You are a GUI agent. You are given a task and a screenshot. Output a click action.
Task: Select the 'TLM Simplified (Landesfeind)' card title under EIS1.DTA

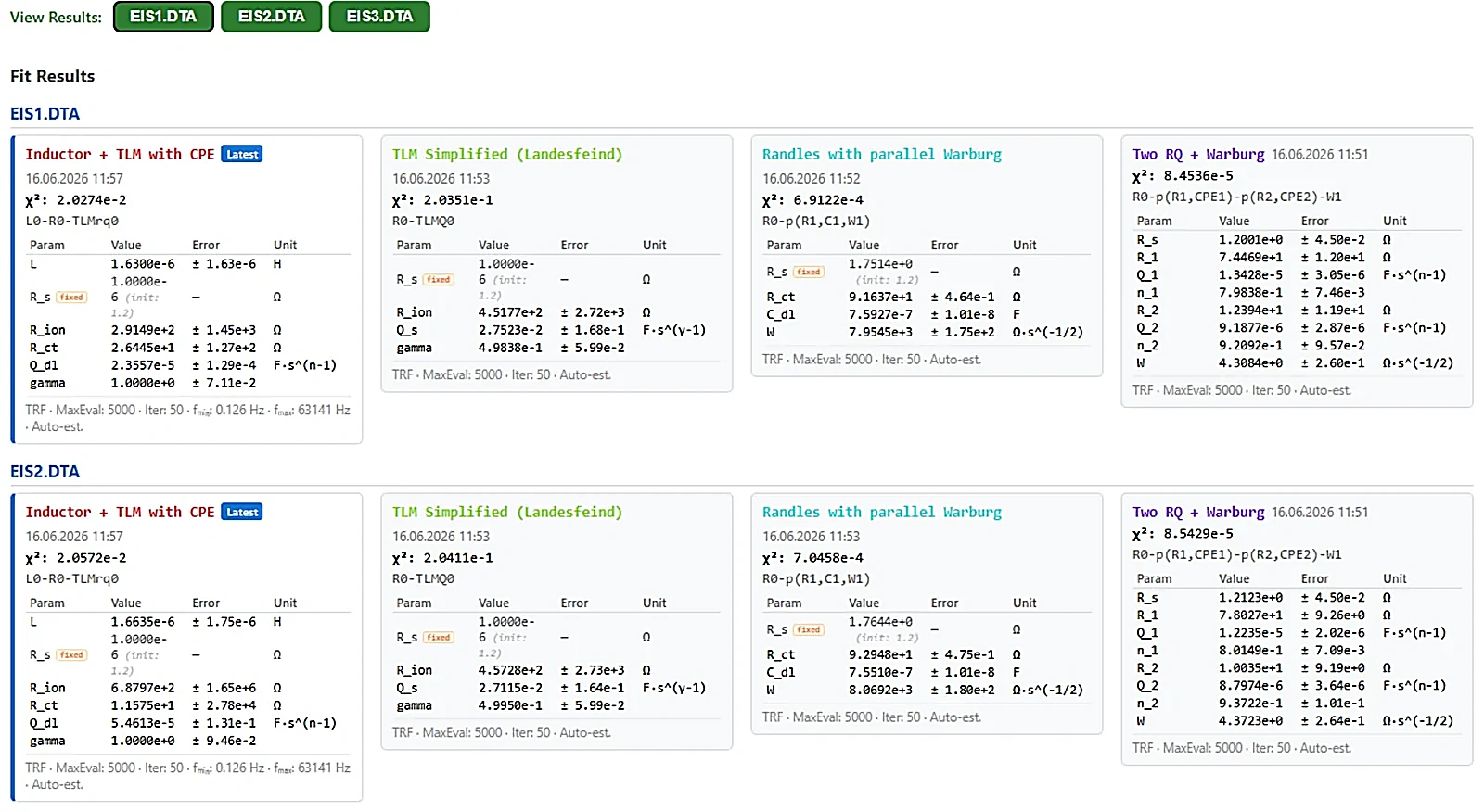click(x=507, y=154)
